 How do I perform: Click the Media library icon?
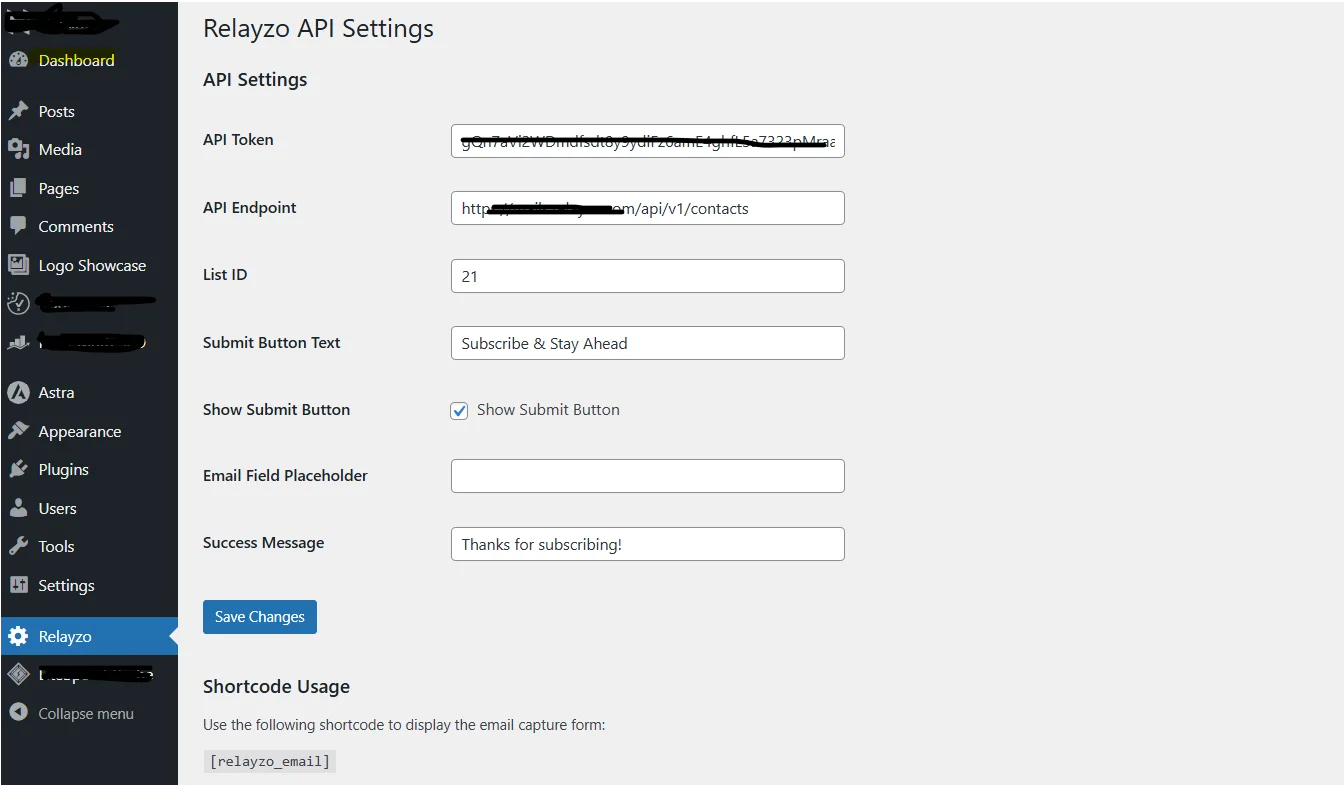tap(18, 149)
